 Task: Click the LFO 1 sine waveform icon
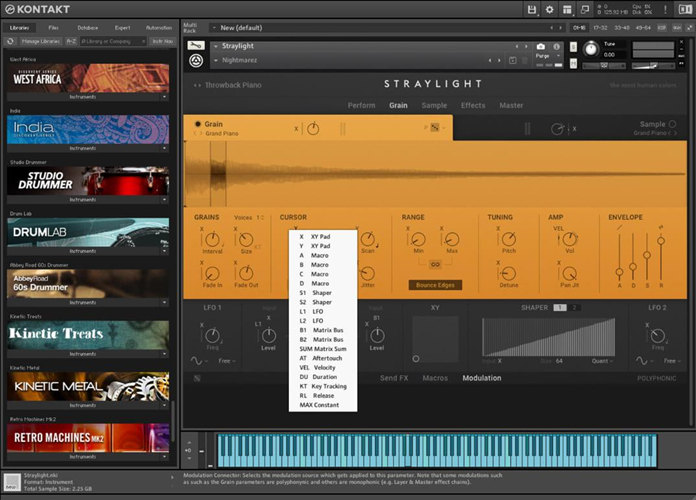click(195, 360)
